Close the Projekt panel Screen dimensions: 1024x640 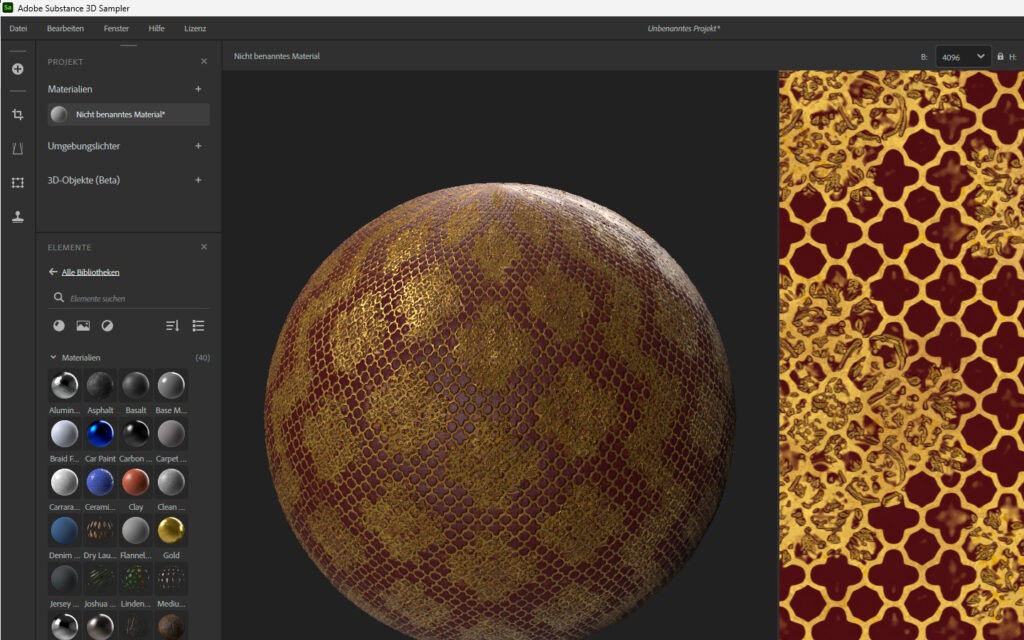tap(204, 61)
